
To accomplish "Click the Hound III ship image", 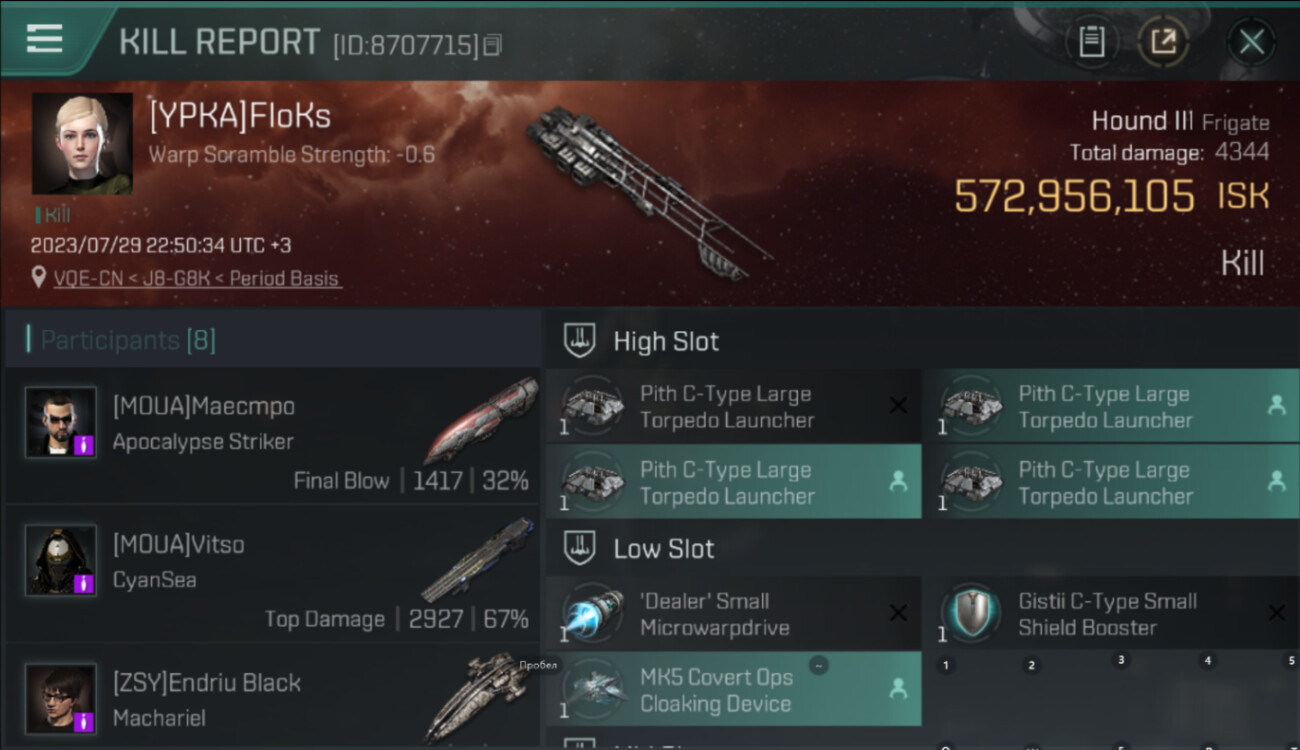I will 650,190.
